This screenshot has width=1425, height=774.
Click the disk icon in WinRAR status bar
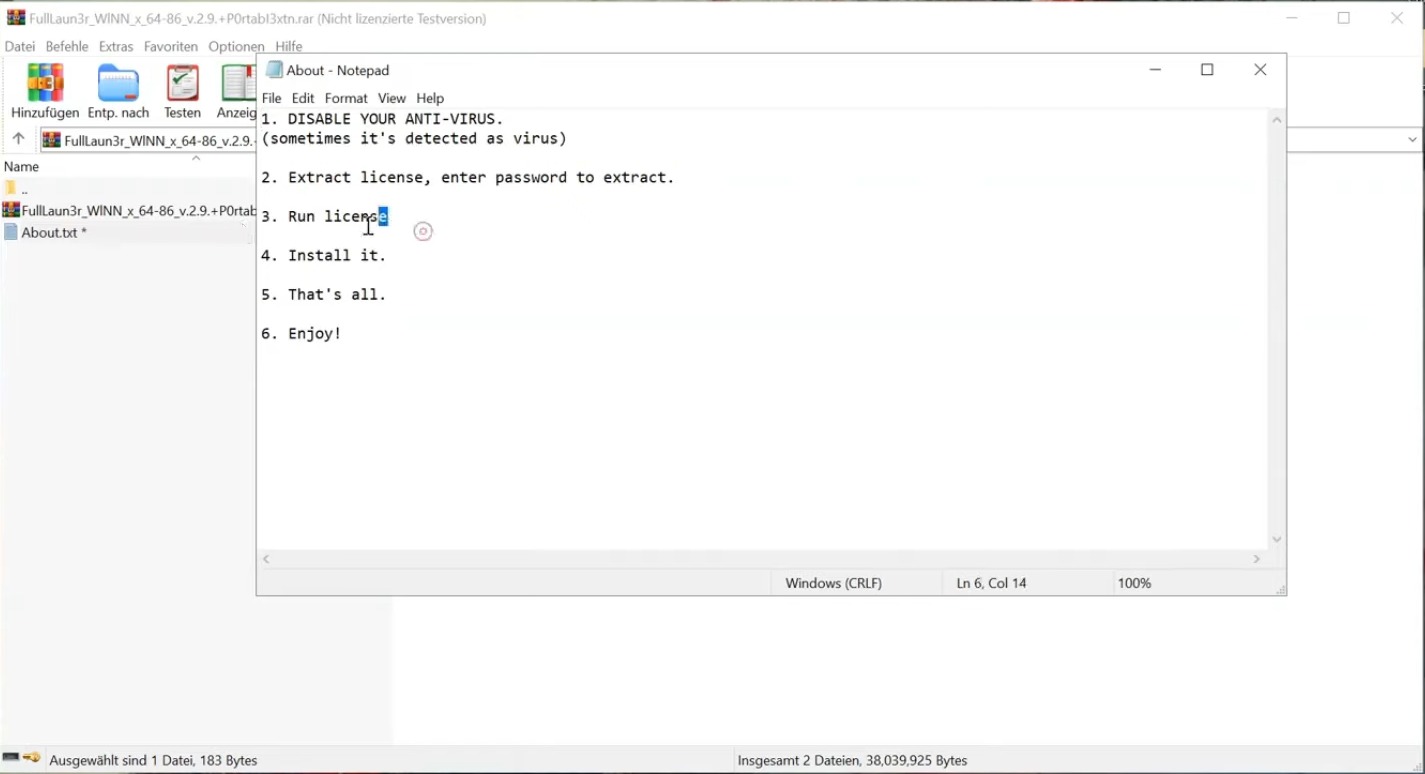click(11, 758)
